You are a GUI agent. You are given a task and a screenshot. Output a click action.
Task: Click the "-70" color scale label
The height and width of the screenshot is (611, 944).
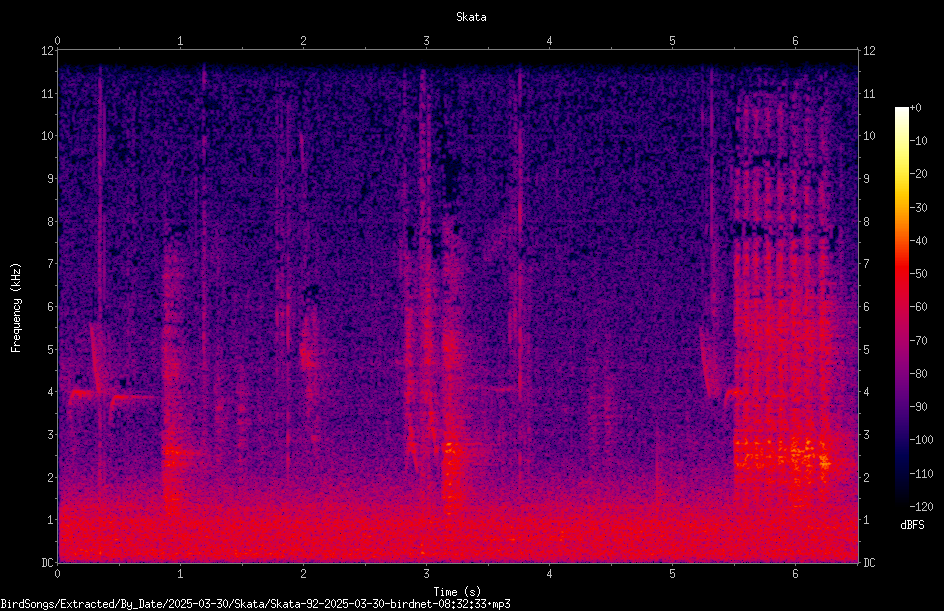pyautogui.click(x=918, y=341)
